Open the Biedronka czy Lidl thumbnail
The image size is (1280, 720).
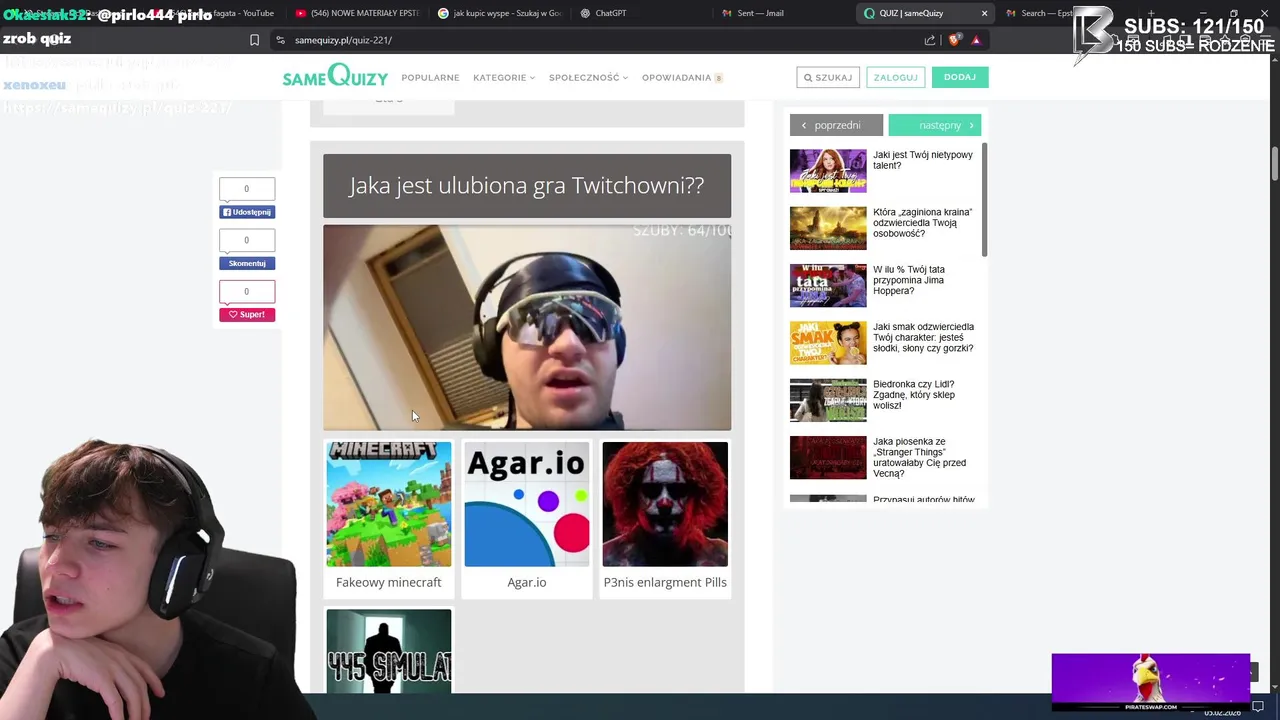(828, 400)
